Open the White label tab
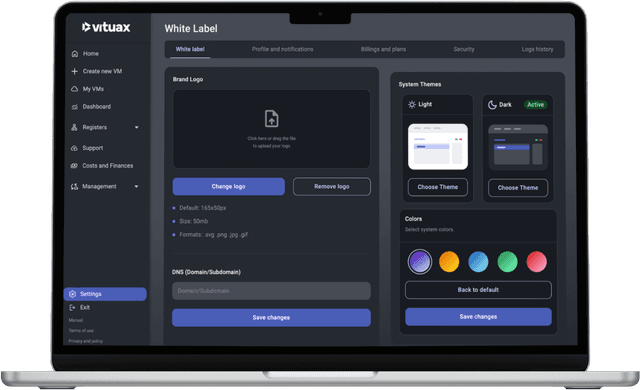 click(x=190, y=49)
